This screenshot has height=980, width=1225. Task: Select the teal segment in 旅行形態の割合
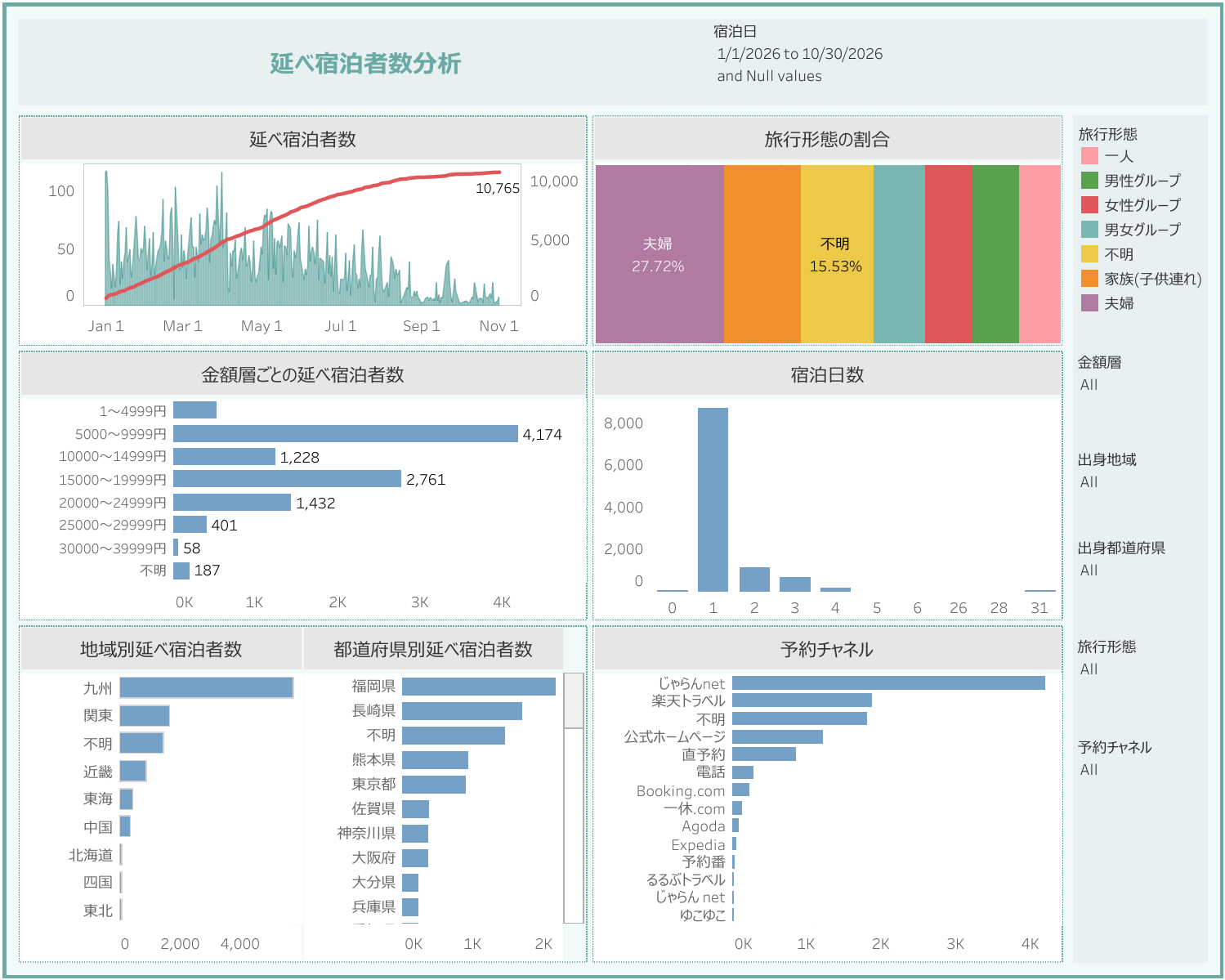click(x=899, y=254)
